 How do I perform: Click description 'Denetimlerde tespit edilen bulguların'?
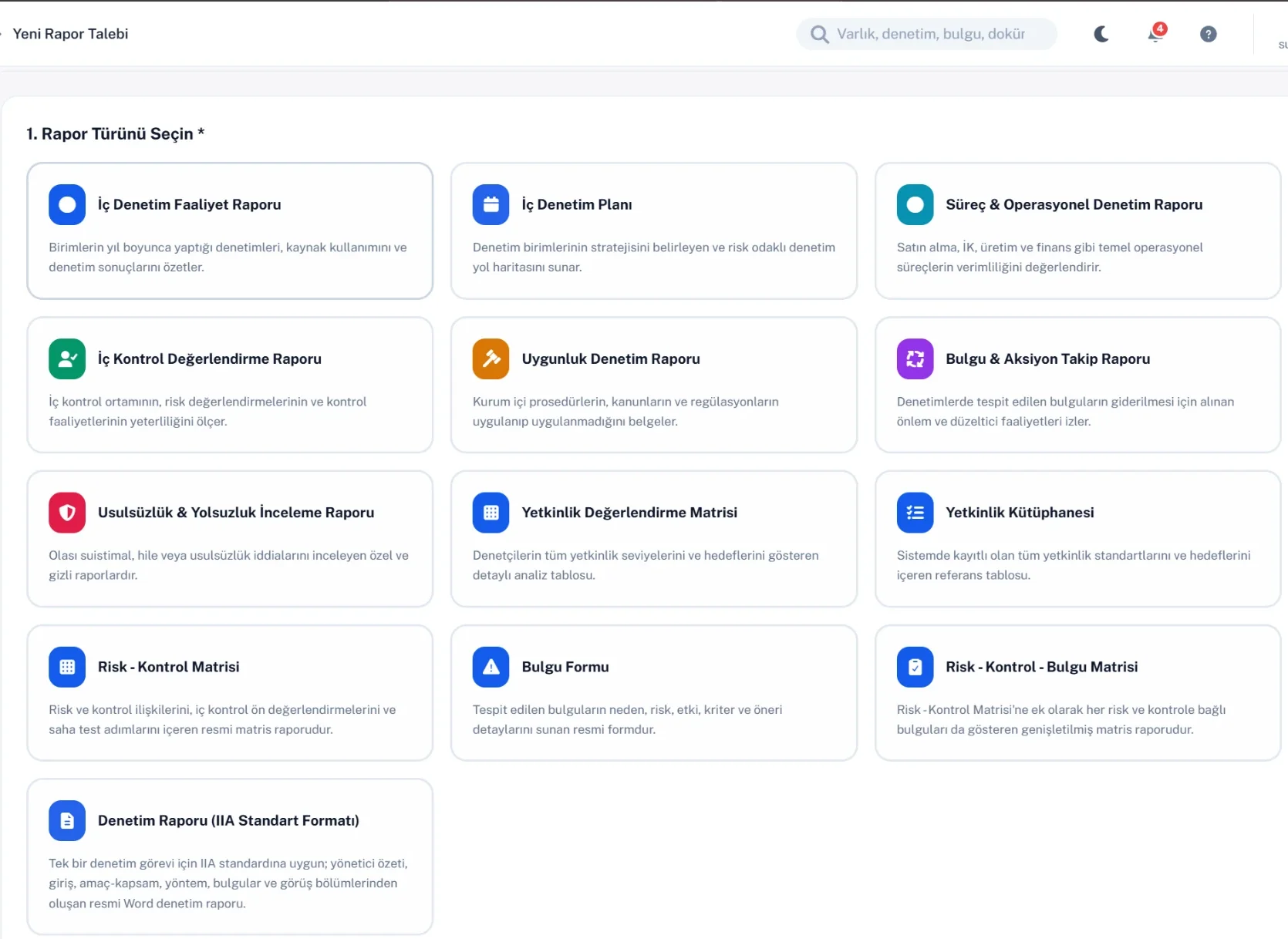tap(1065, 411)
